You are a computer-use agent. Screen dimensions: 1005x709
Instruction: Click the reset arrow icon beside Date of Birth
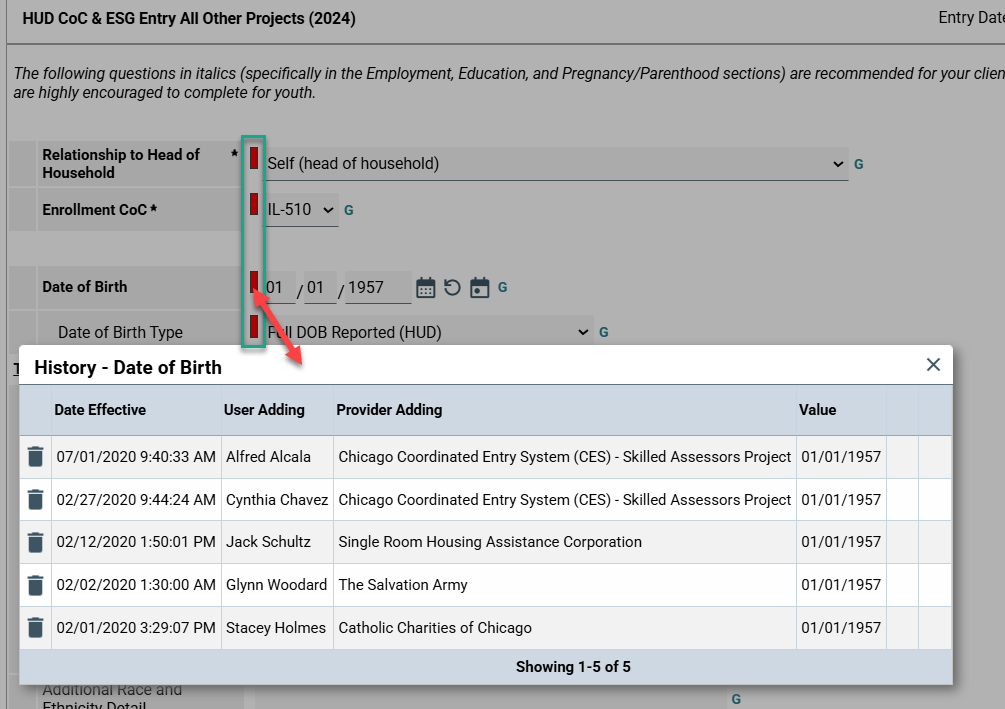(452, 288)
